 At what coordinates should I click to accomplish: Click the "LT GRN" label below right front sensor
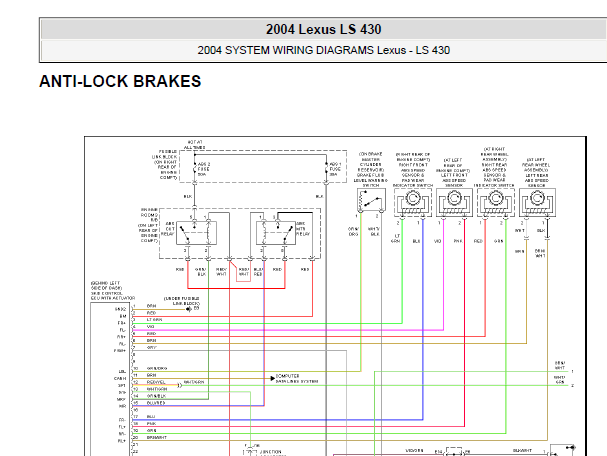pos(396,238)
